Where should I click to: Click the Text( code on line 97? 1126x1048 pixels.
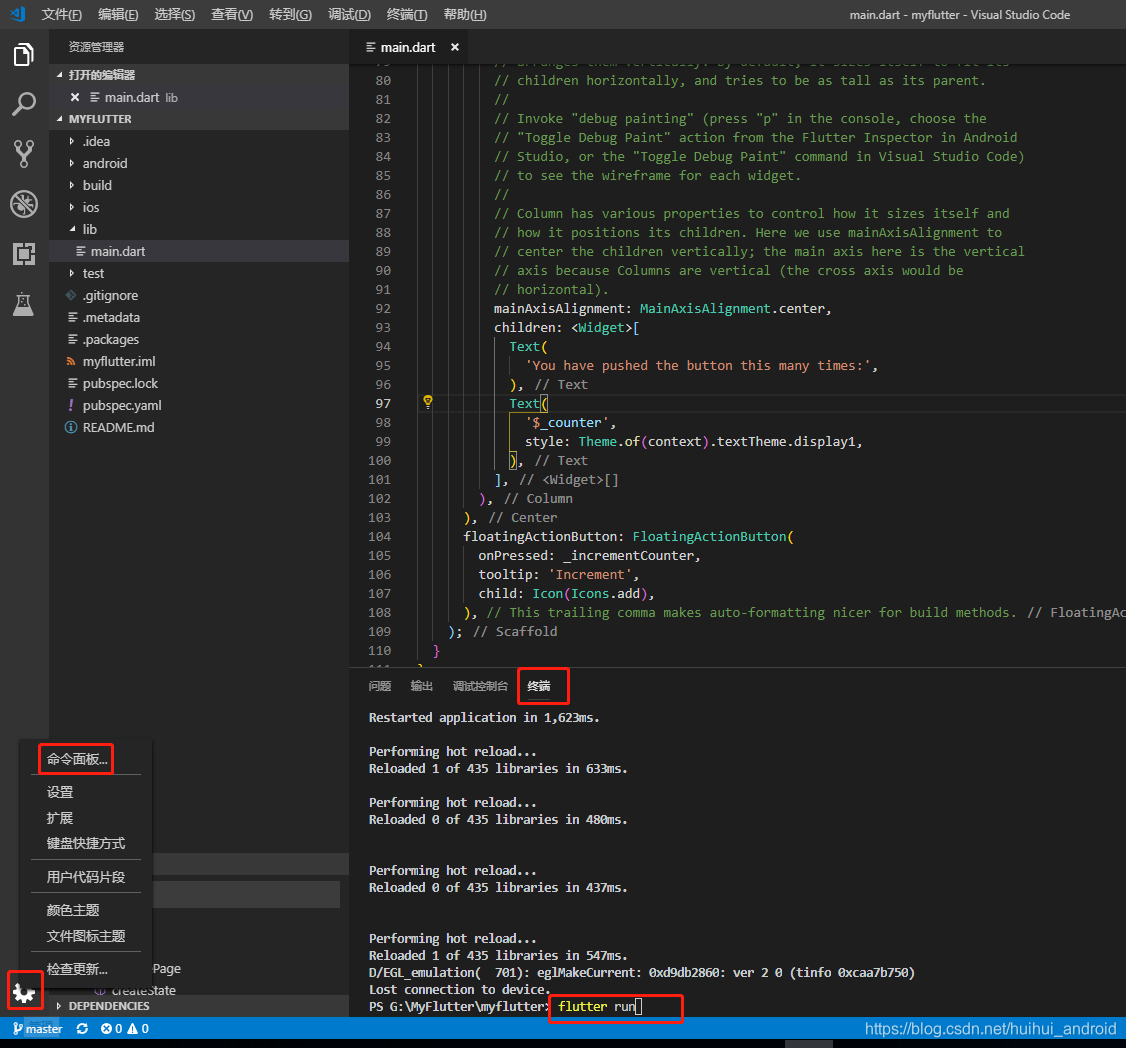(x=529, y=404)
